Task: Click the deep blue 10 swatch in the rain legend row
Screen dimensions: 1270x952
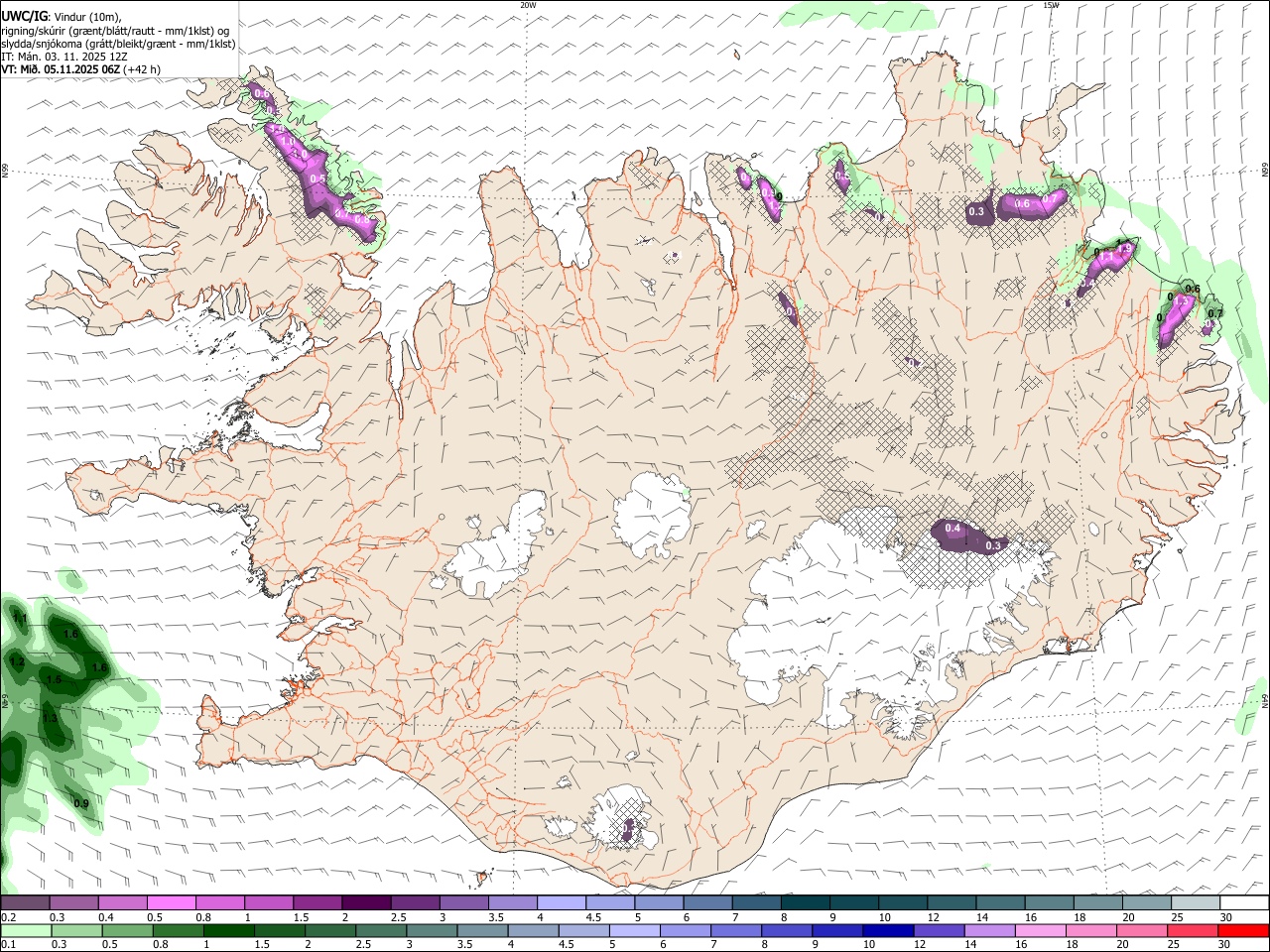Action: point(887,931)
